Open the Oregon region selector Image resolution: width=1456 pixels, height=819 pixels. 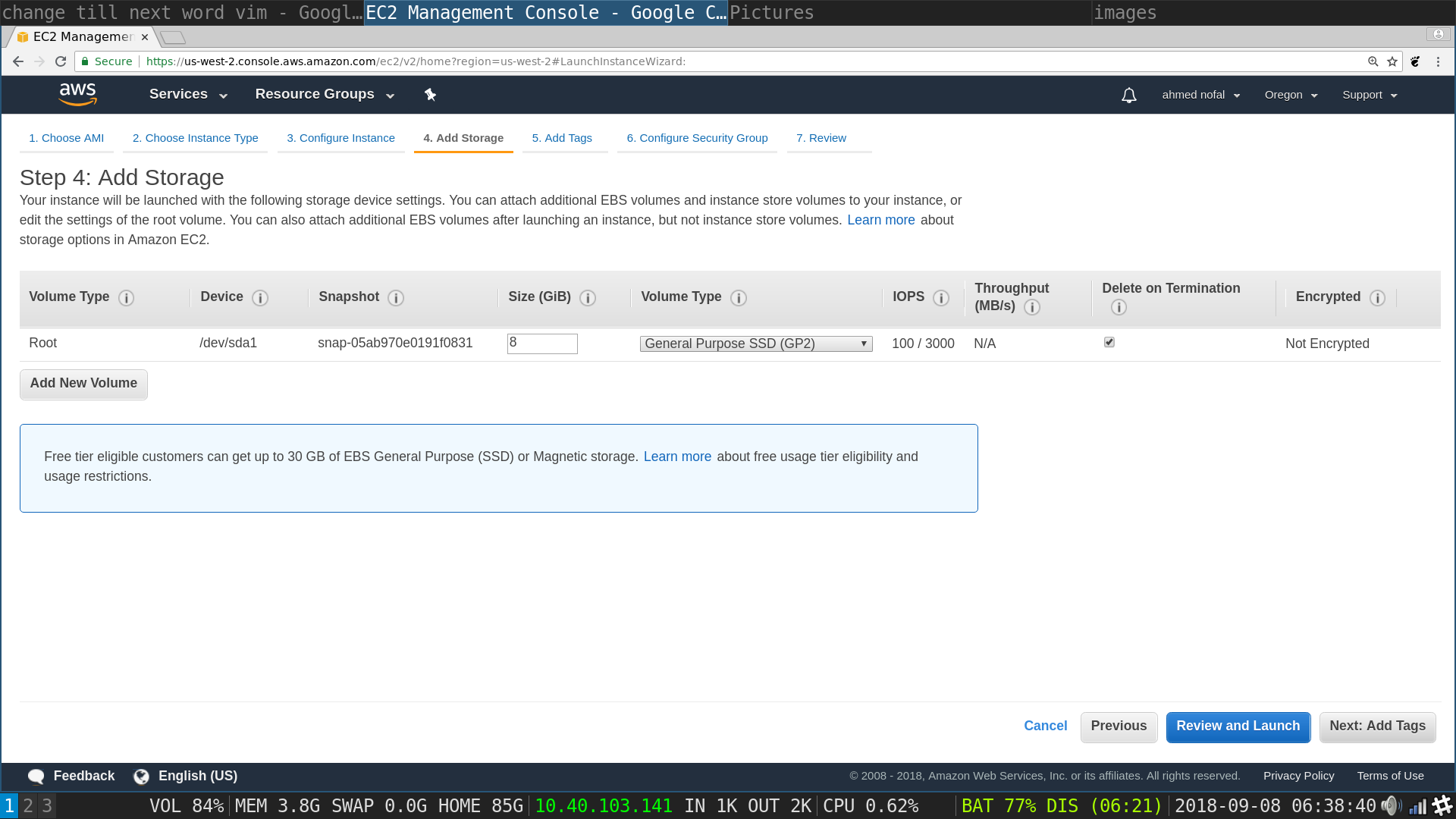click(1291, 95)
